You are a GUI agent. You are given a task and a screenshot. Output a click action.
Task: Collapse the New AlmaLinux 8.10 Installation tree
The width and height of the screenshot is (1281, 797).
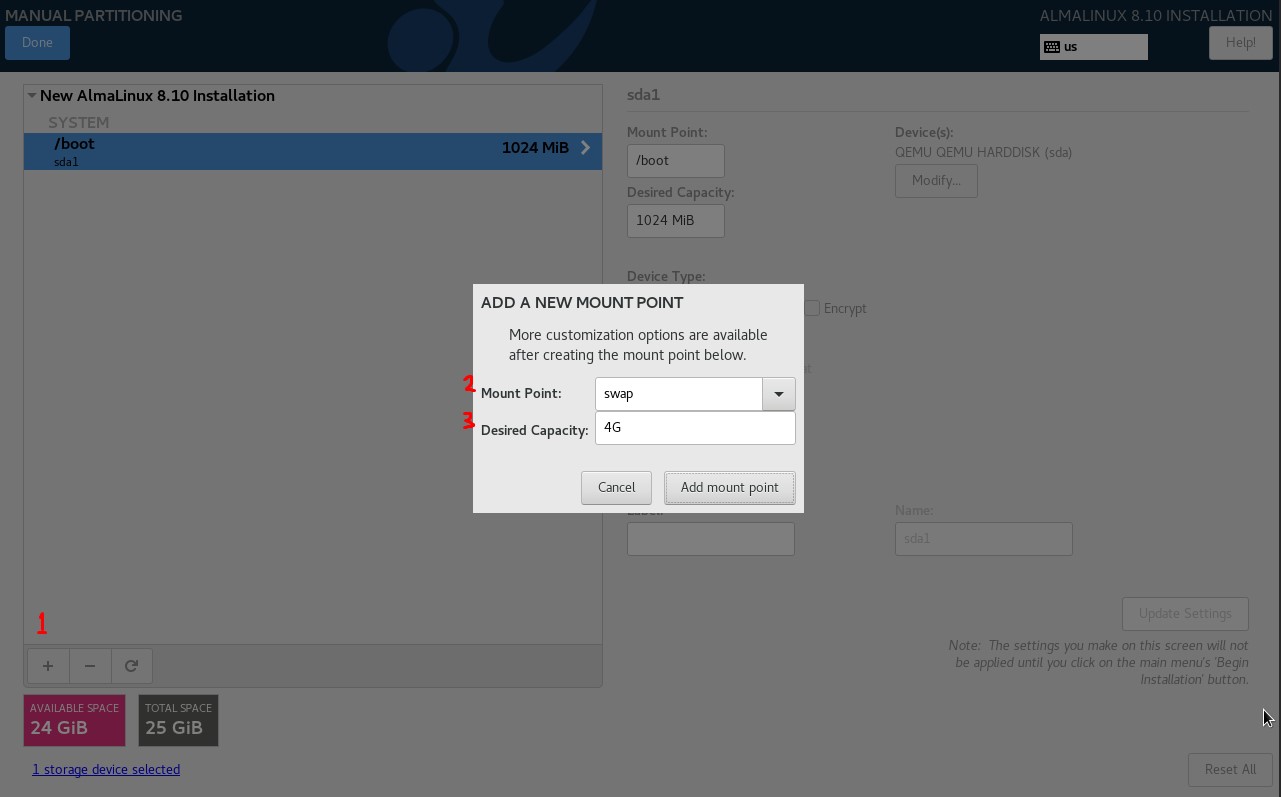point(32,96)
